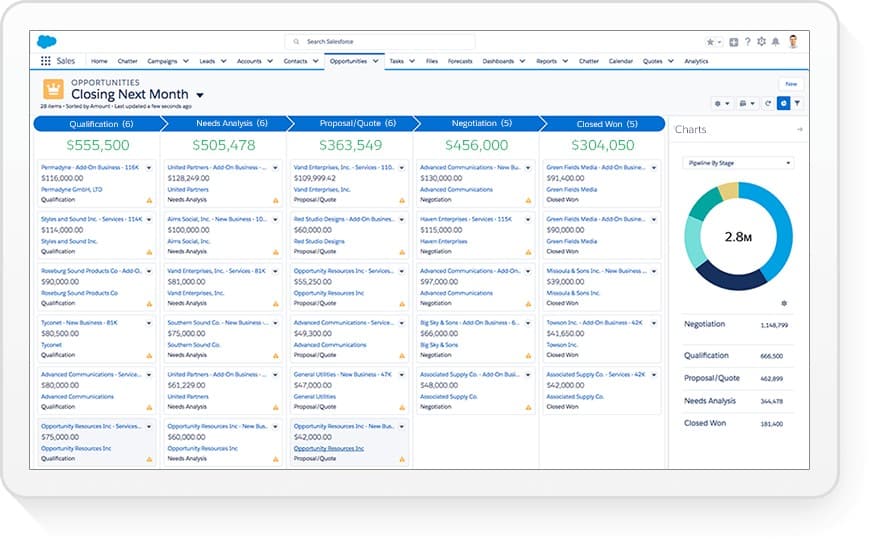Click the yellow donut chart segment
The image size is (876, 547).
[728, 191]
